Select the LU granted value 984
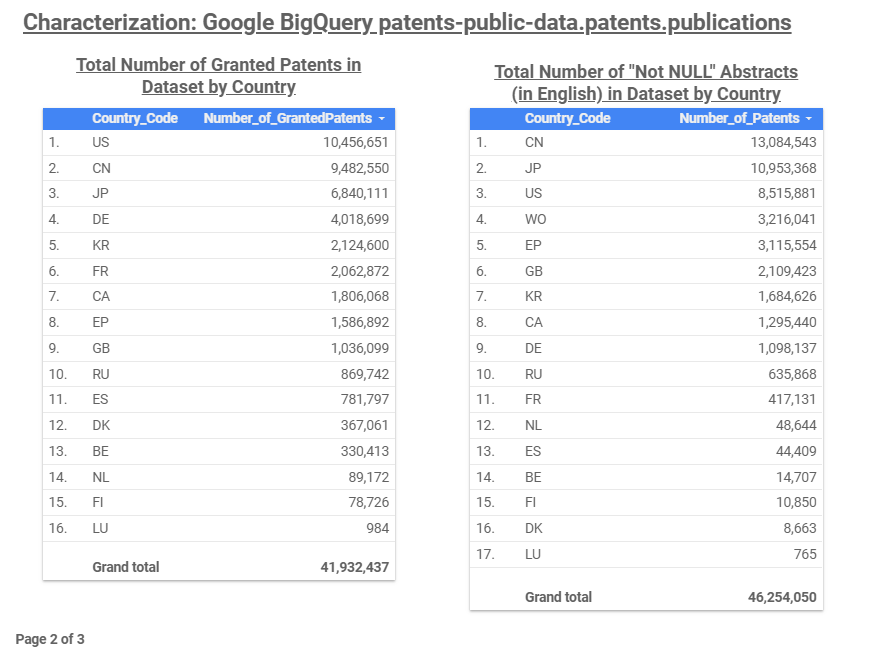Image resolution: width=881 pixels, height=659 pixels. [x=378, y=528]
